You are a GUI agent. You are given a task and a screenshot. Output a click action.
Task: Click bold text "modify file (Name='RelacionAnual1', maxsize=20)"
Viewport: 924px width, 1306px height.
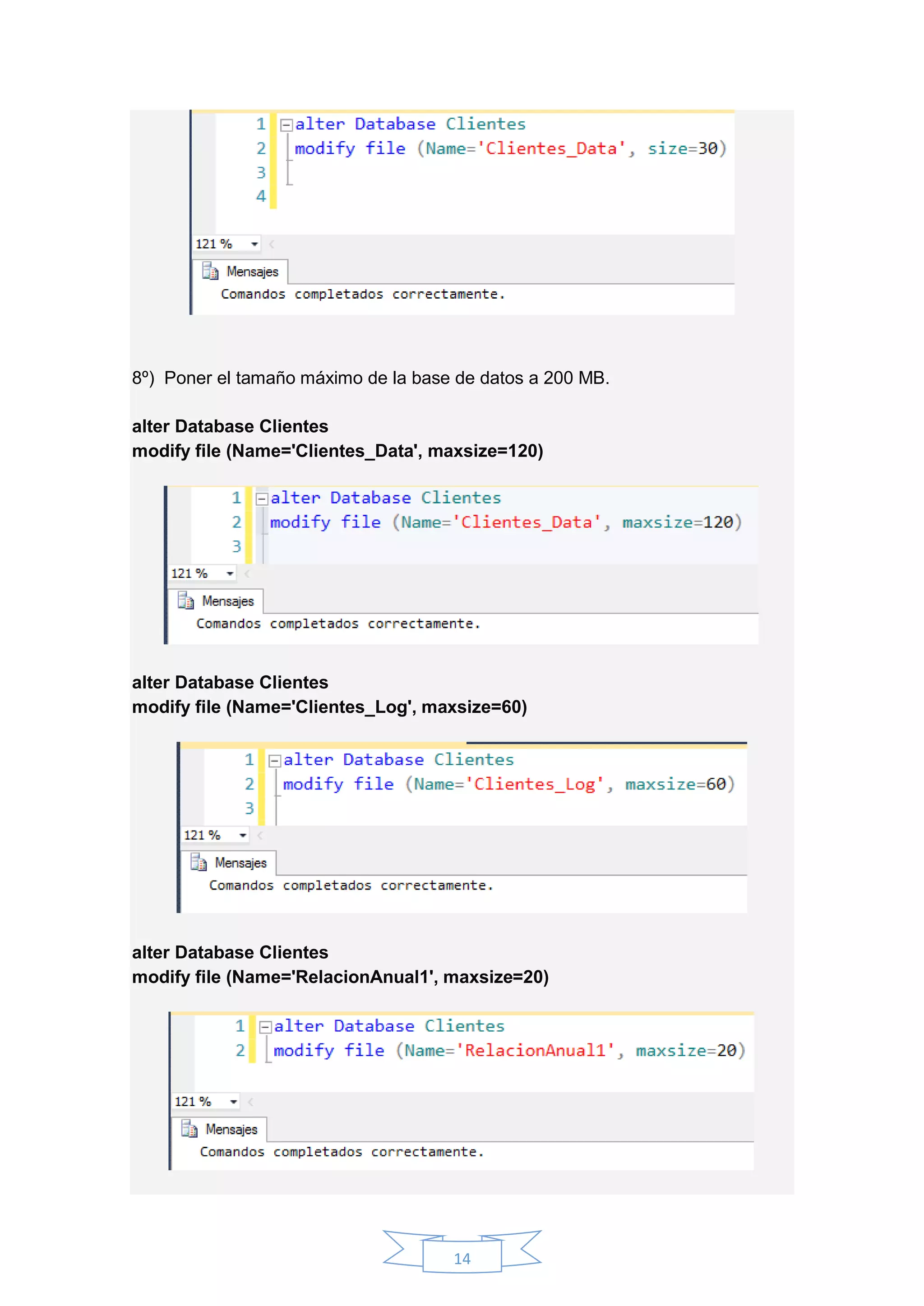(x=340, y=977)
